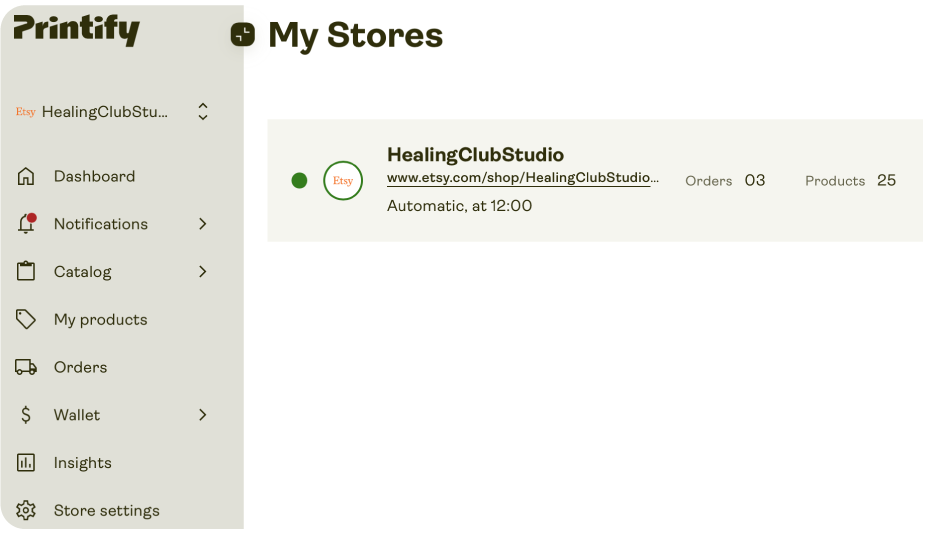
Task: Go to My products
Action: coord(101,320)
